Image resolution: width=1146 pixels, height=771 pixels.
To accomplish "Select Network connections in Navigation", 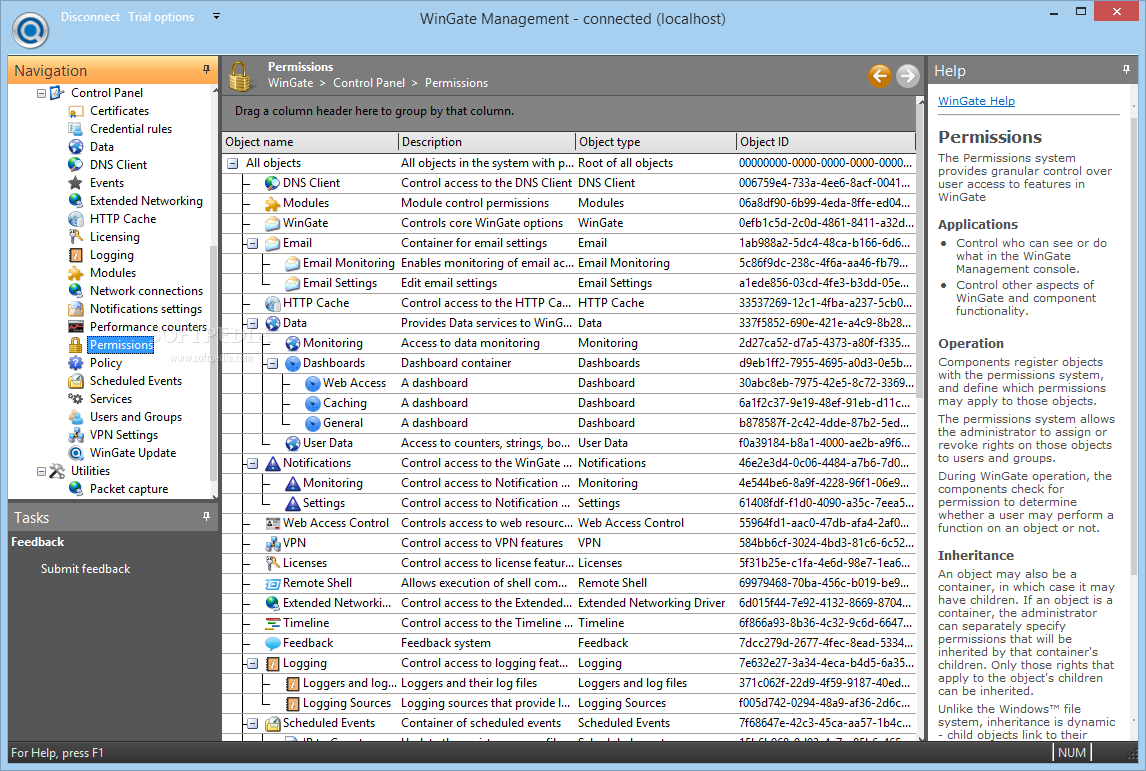I will tap(146, 291).
